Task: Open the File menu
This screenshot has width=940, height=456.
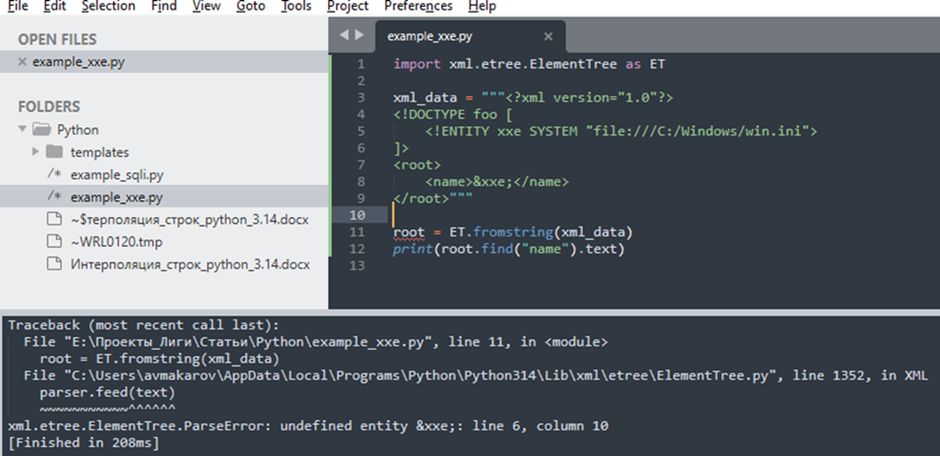Action: 17,6
